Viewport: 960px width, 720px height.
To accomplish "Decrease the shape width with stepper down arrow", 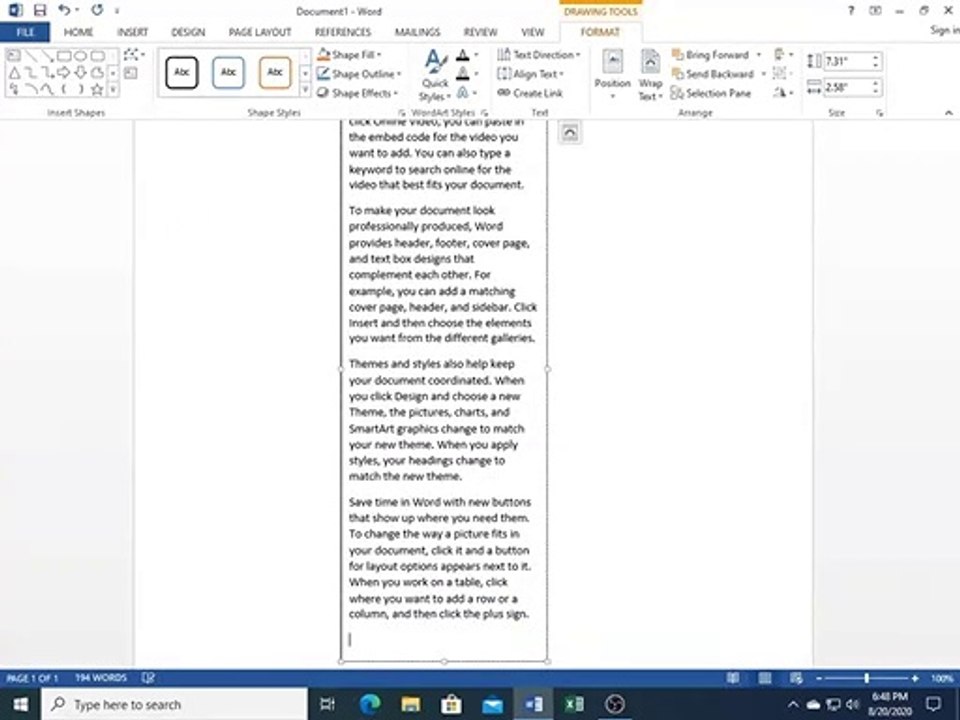I will pyautogui.click(x=876, y=92).
